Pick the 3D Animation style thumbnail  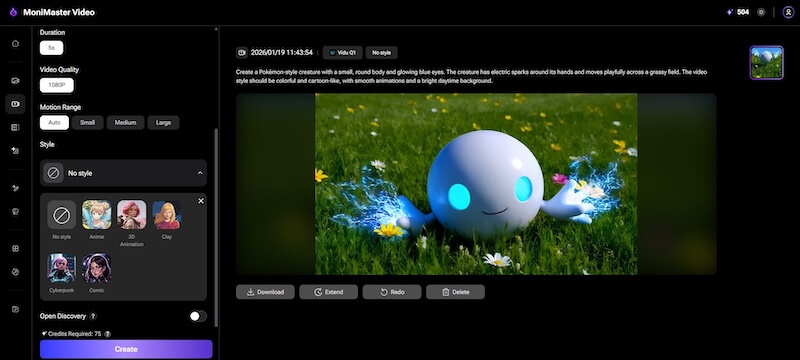[132, 215]
